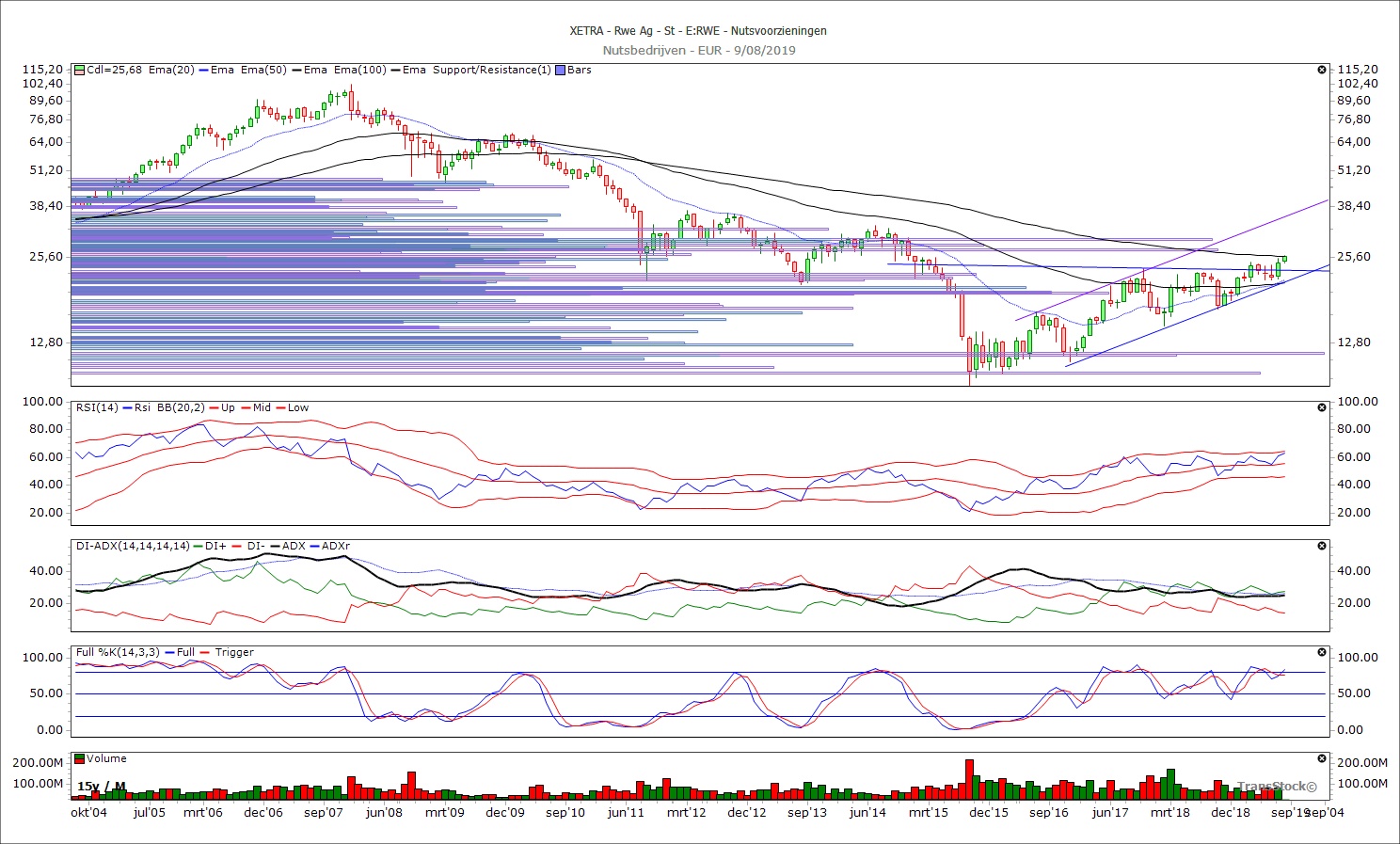Screen dimensions: 1400x844
Task: Select the Ema(50) legend entry
Action: 263,70
